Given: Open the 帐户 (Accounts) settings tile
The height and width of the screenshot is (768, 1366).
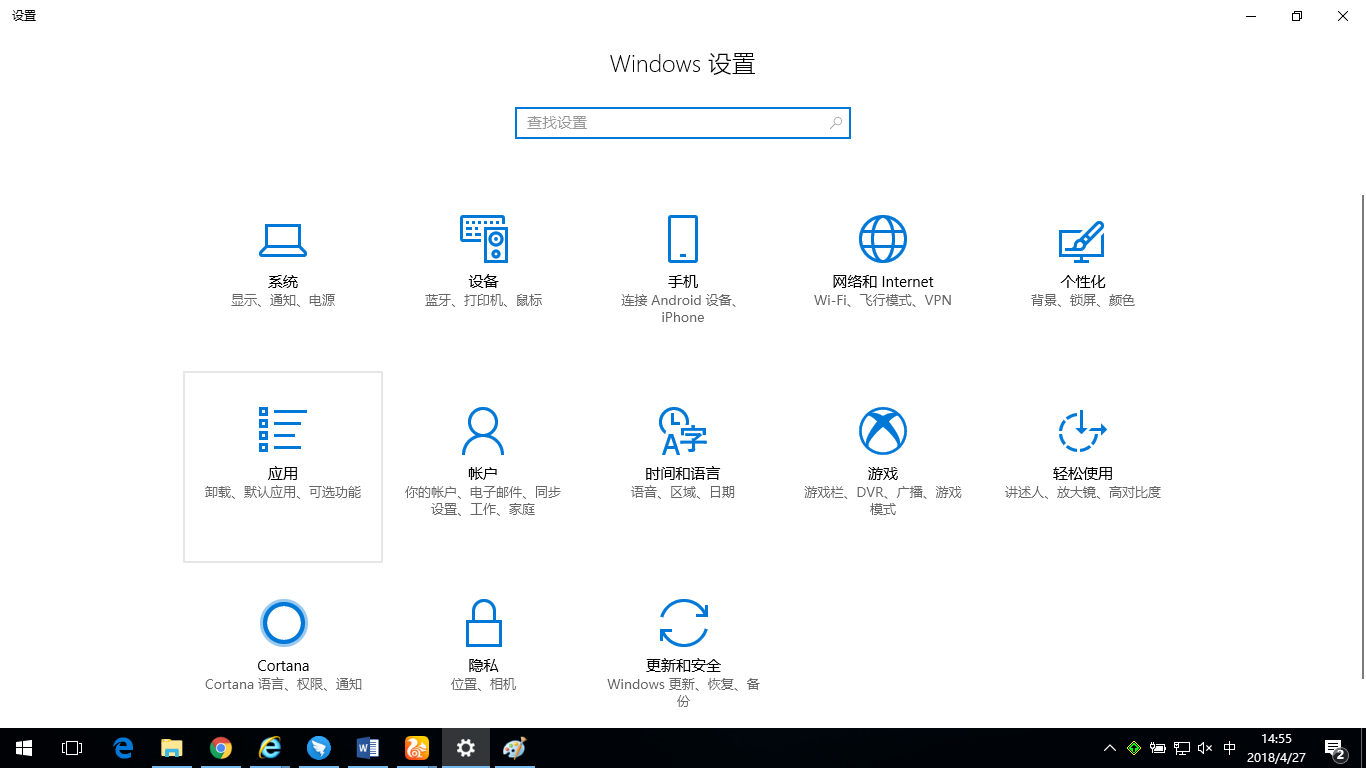Looking at the screenshot, I should click(483, 467).
